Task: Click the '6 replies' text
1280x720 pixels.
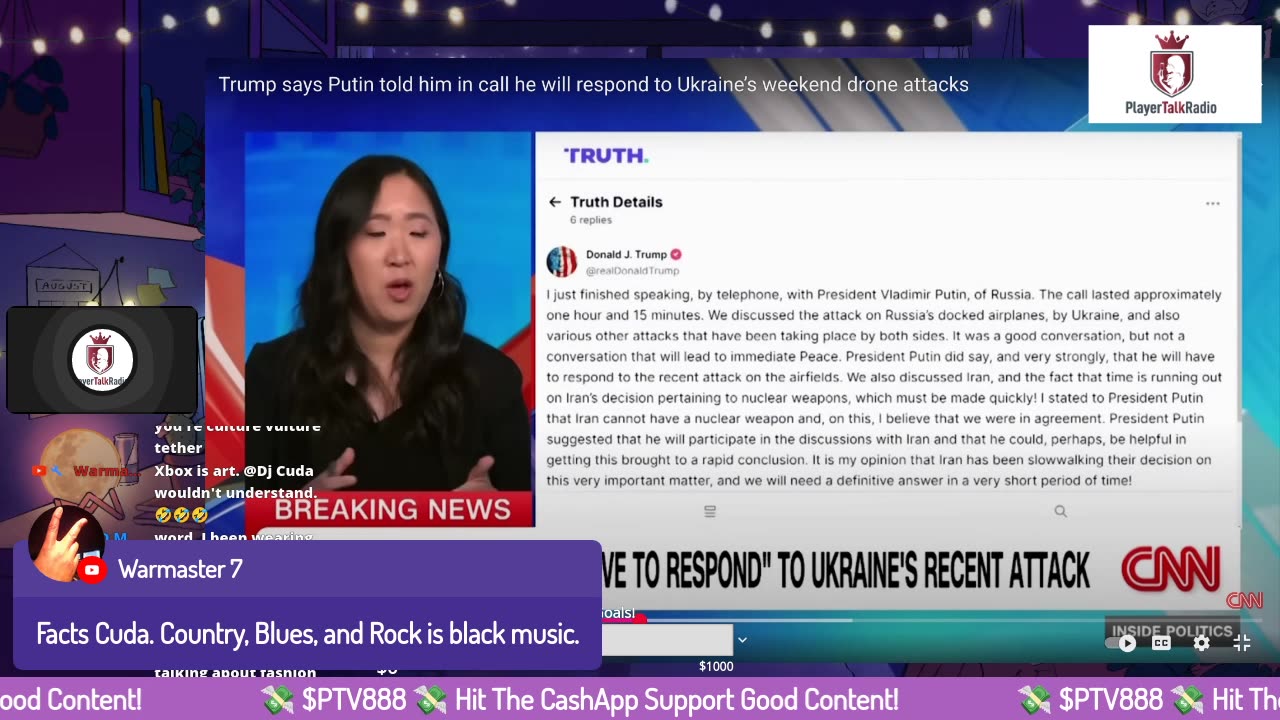Action: click(x=590, y=219)
